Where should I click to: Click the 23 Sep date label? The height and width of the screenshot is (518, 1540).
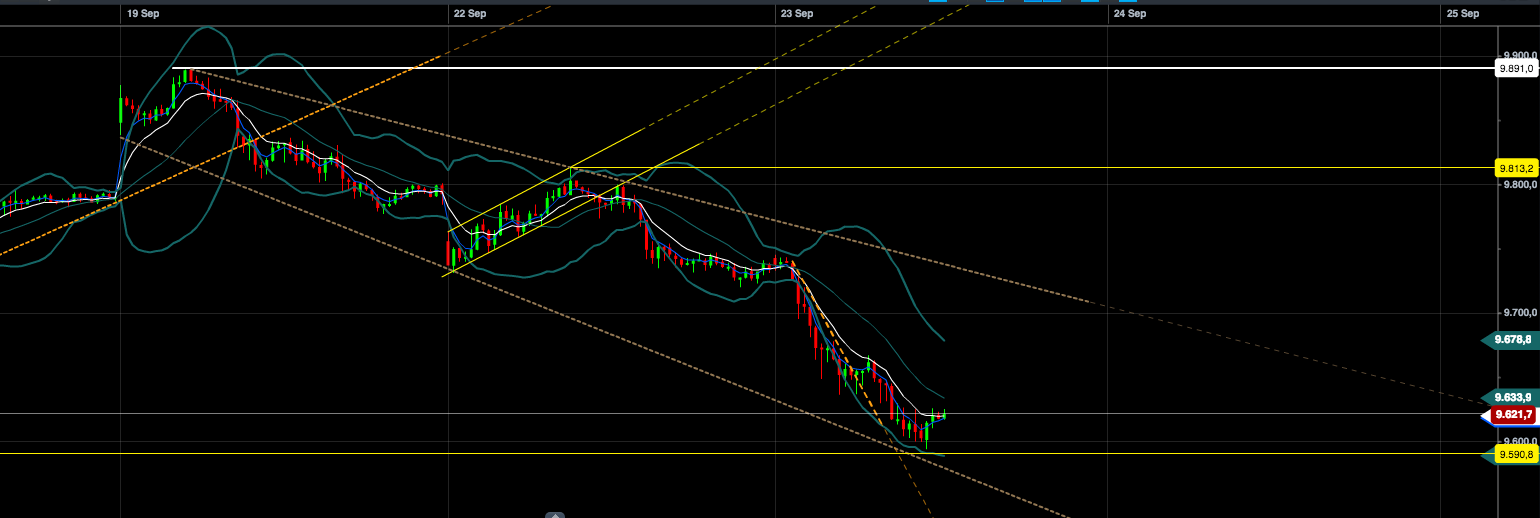click(x=797, y=13)
